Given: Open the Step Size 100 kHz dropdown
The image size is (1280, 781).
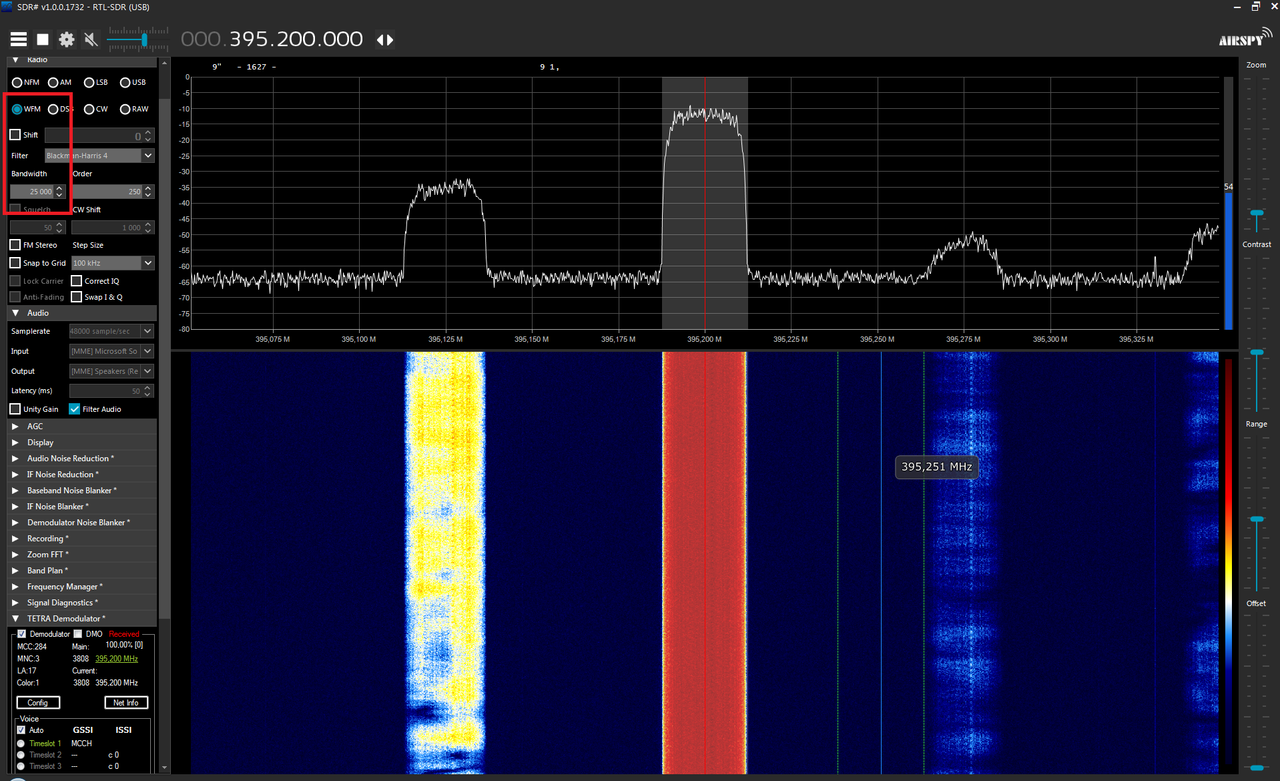Looking at the screenshot, I should coord(112,263).
